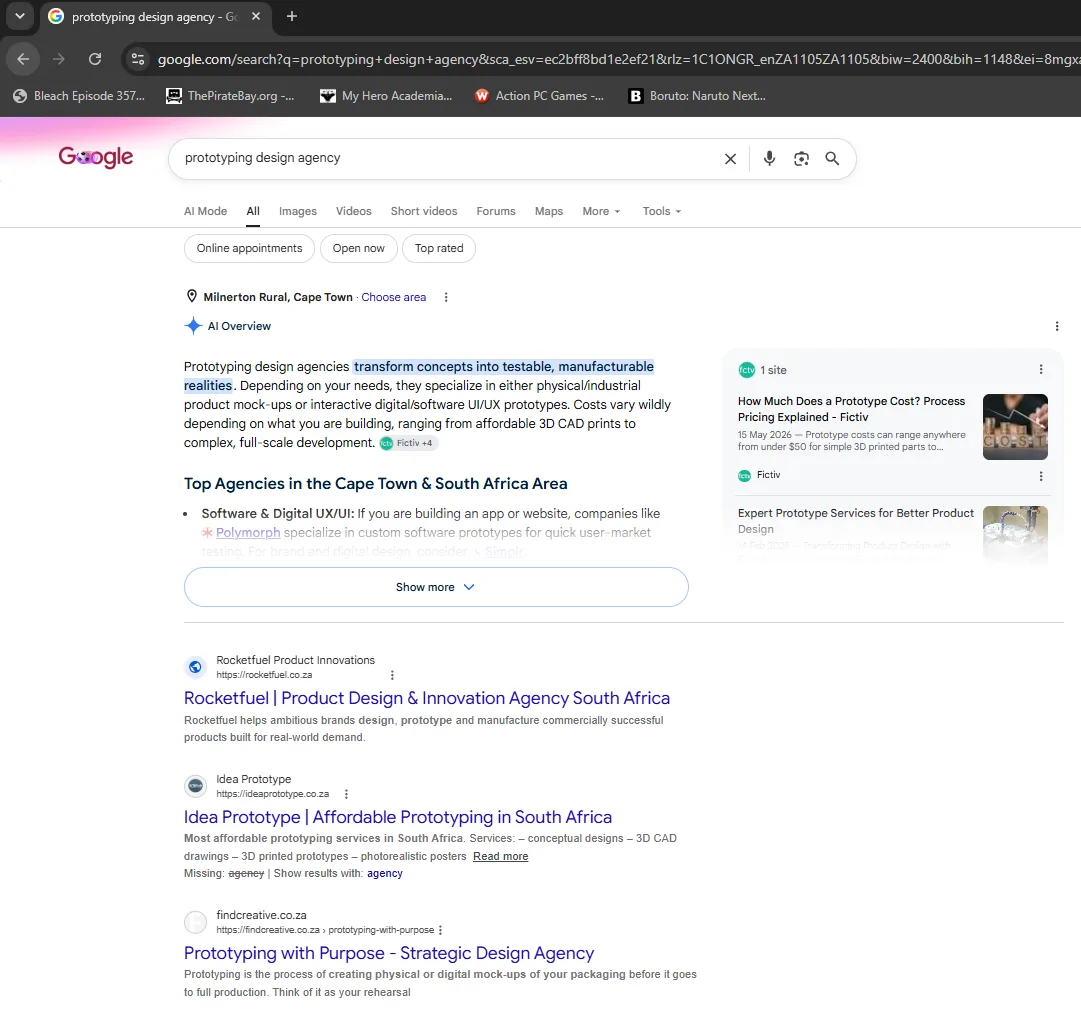Open Prototyping with Purpose result
The height and width of the screenshot is (1016, 1081).
389,953
